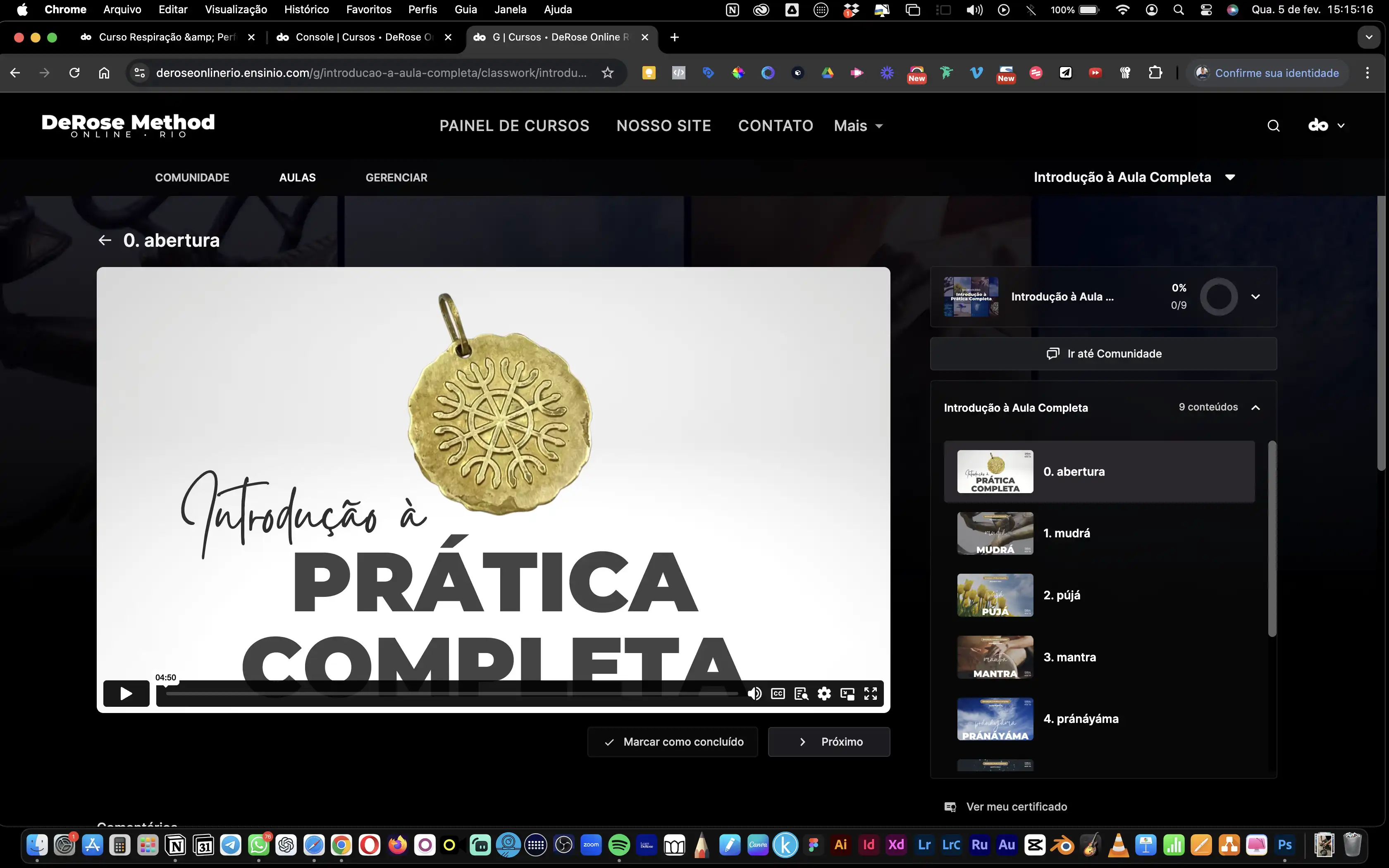The height and width of the screenshot is (868, 1389).
Task: Collapse the 9 conteúdos lesson list
Action: [x=1255, y=408]
